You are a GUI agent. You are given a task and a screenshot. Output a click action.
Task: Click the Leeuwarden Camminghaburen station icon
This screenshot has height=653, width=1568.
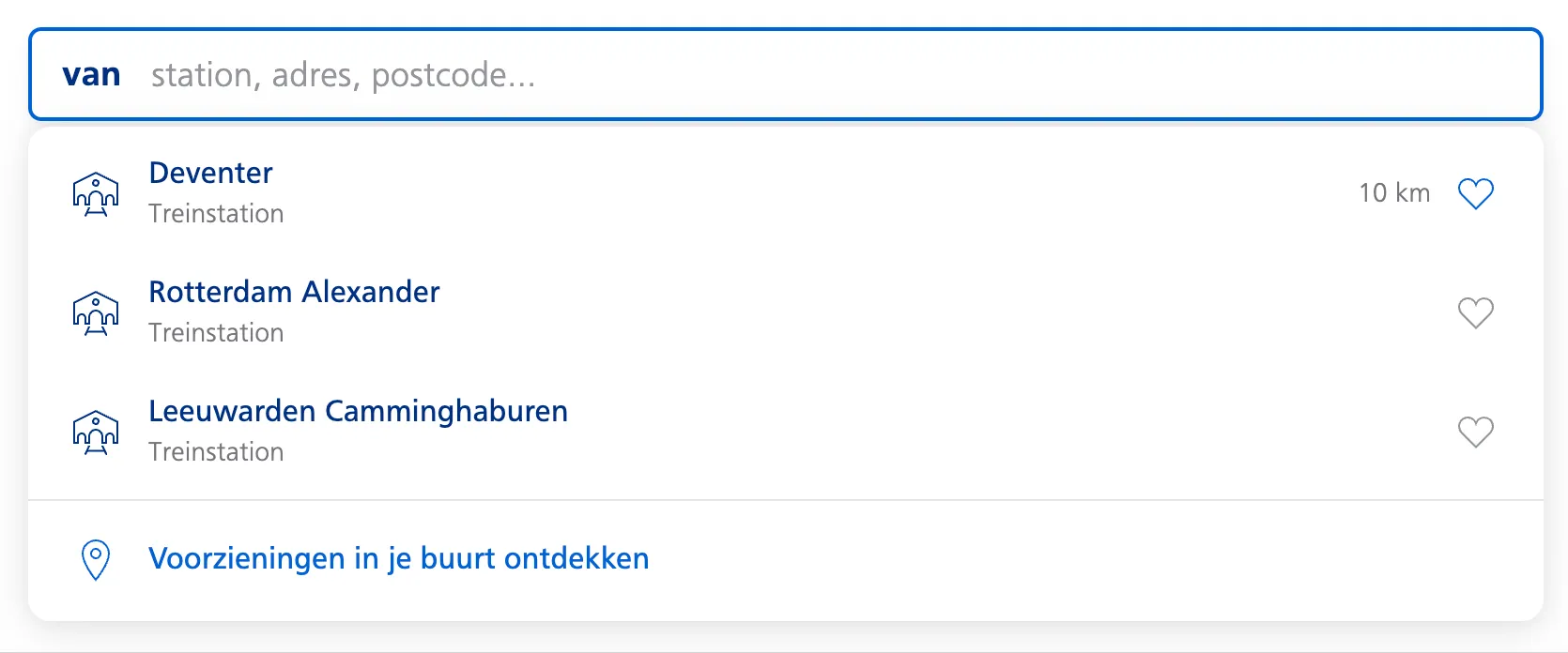coord(96,432)
